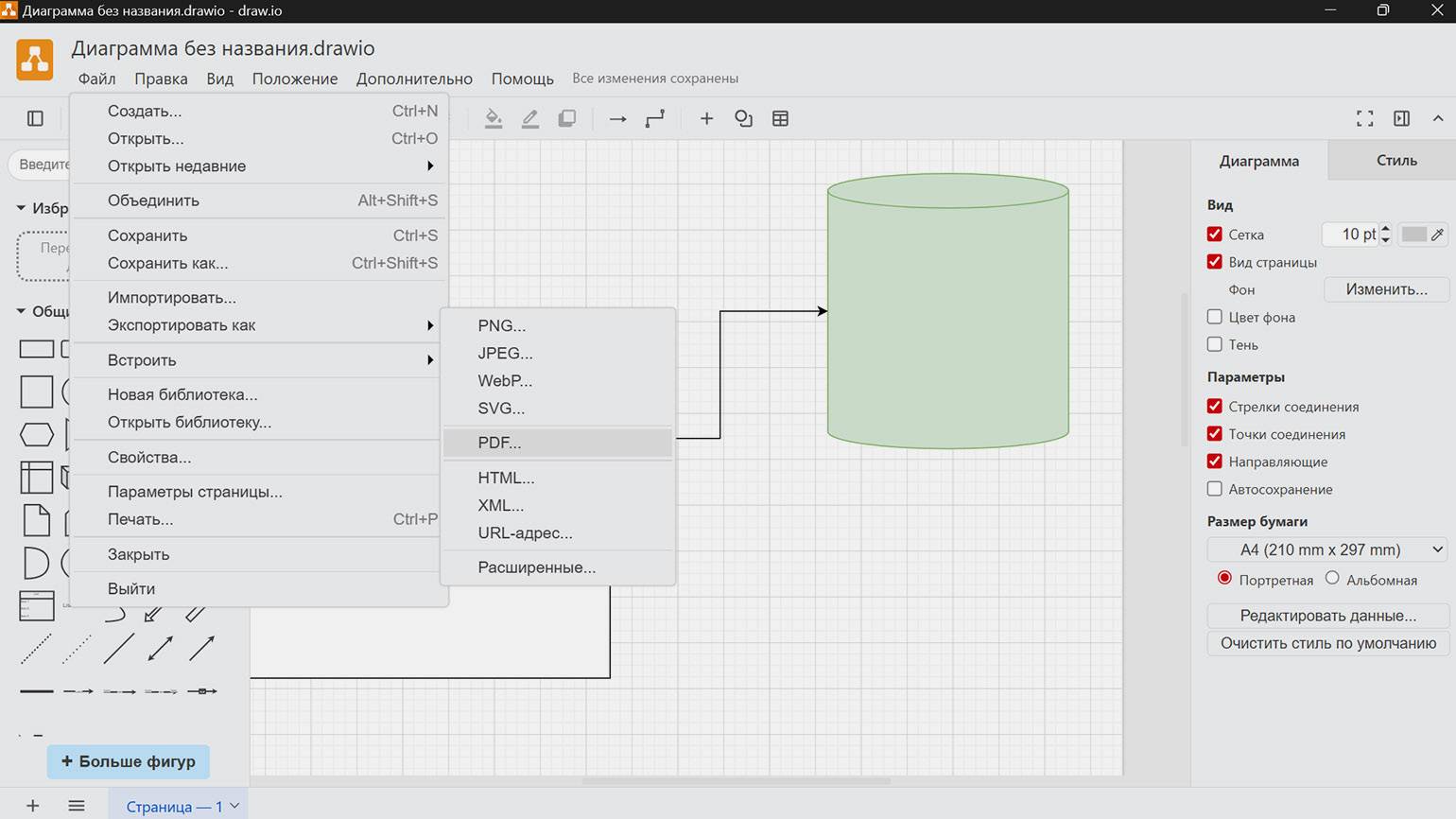Select the rectangle shape in the shapes palette
The width and height of the screenshot is (1456, 819).
click(x=37, y=349)
